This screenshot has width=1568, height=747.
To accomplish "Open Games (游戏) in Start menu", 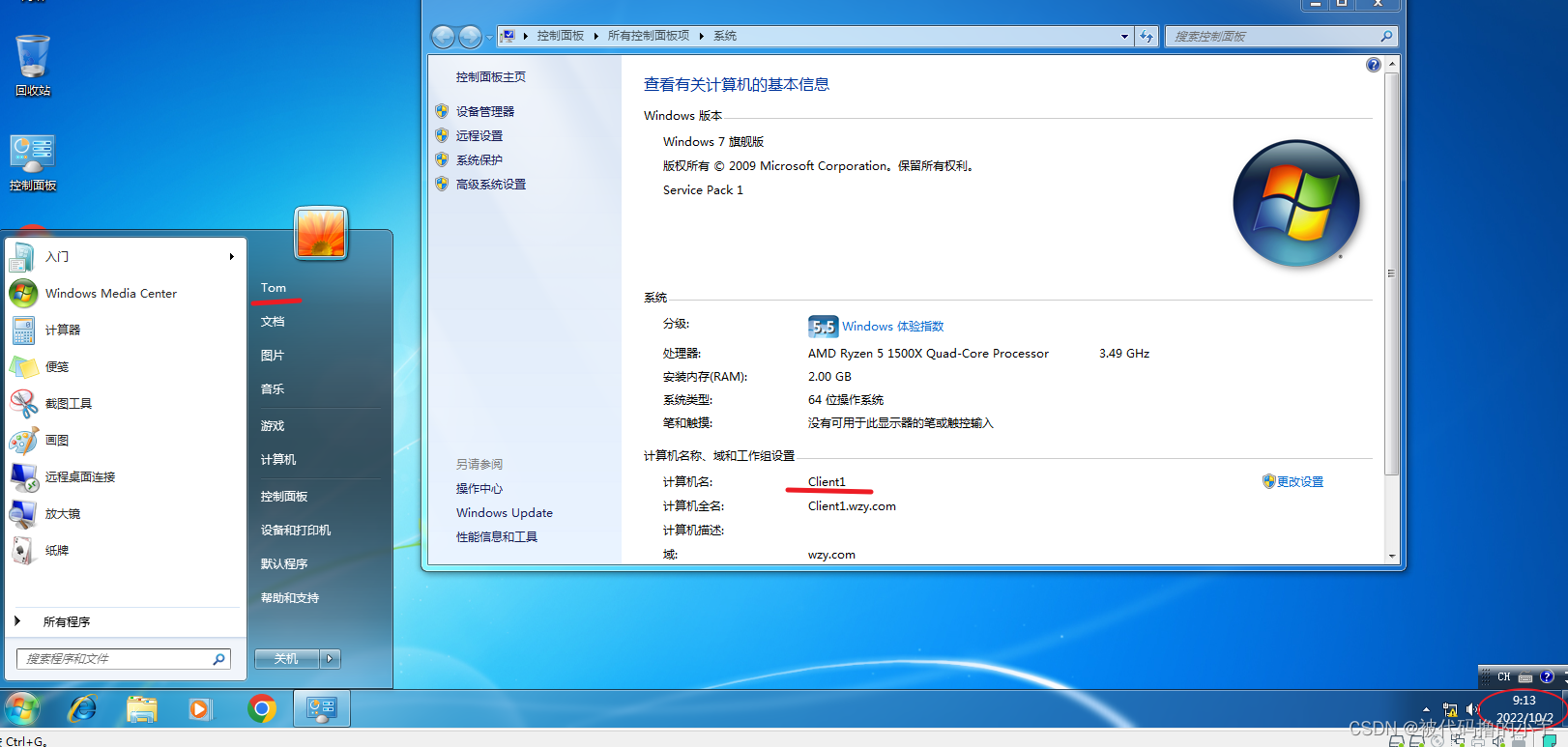I will click(x=273, y=426).
